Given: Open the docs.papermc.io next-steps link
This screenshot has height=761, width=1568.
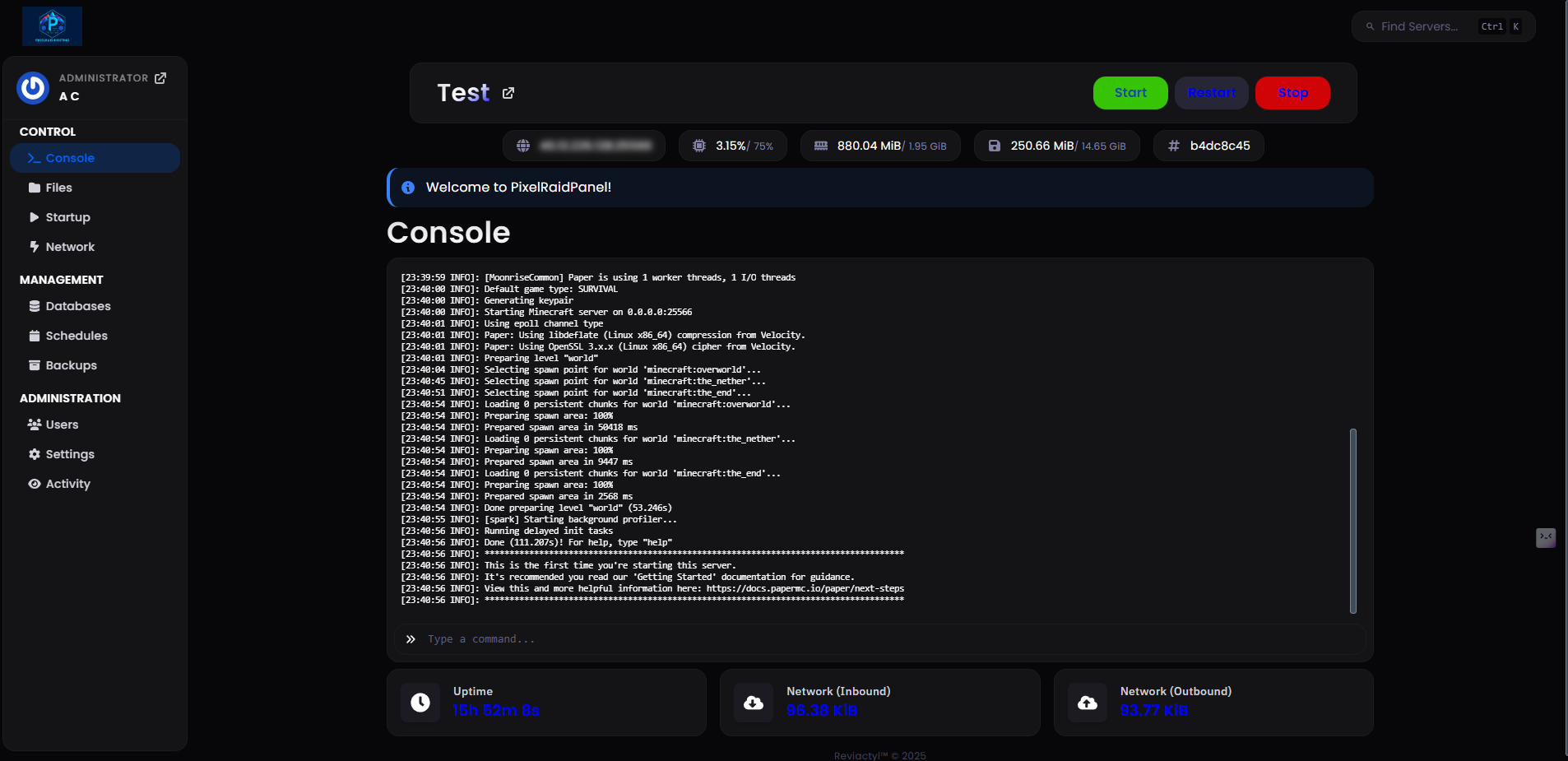Looking at the screenshot, I should point(805,588).
